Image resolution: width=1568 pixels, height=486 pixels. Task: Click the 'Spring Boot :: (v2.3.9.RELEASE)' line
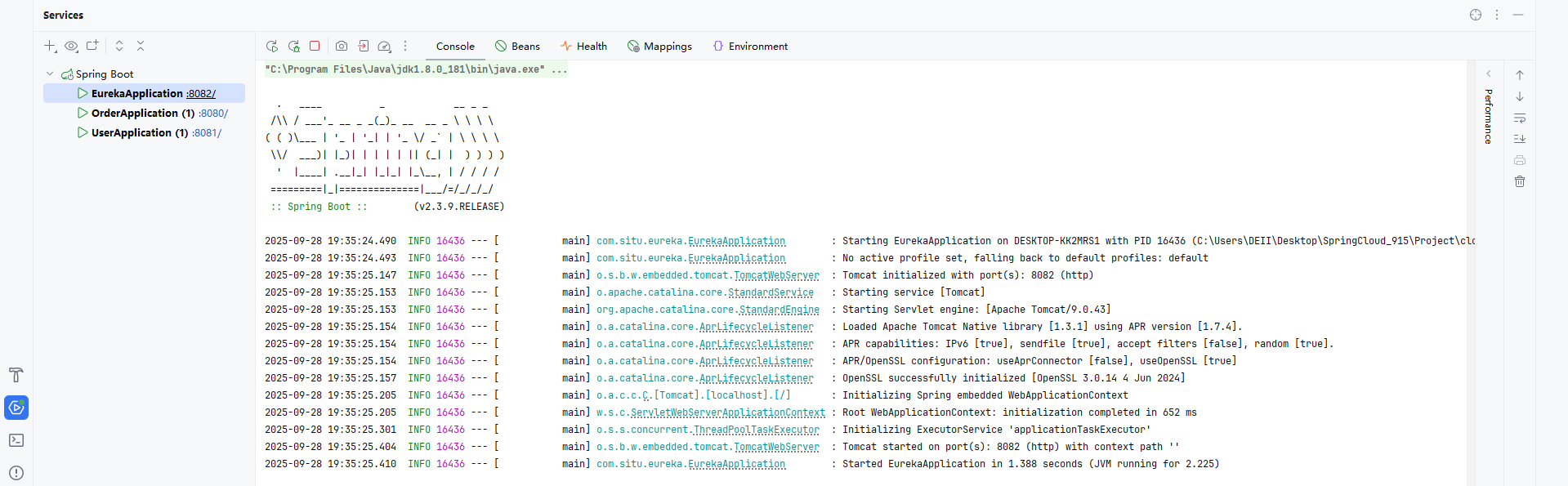pos(387,207)
